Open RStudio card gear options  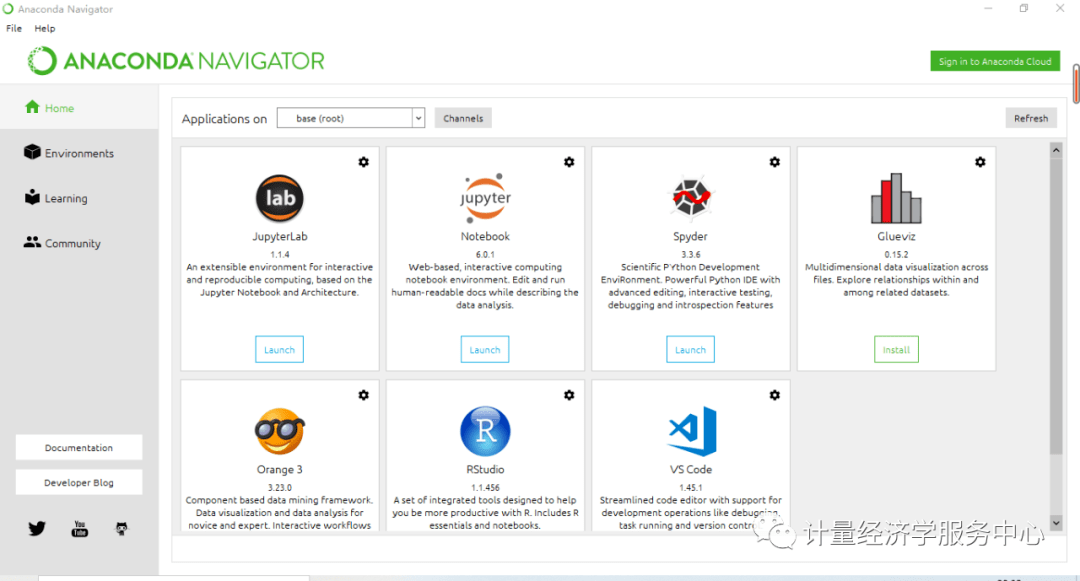point(569,395)
